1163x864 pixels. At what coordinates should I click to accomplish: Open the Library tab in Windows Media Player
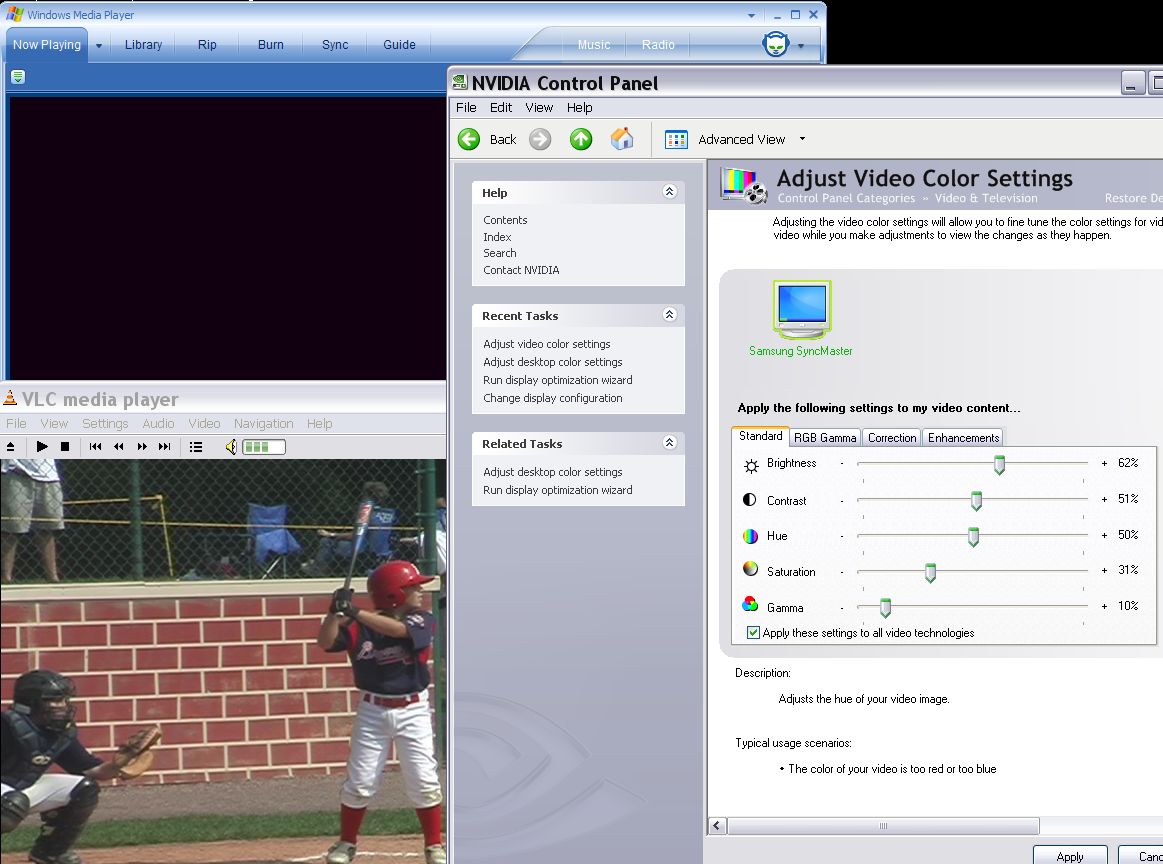143,44
